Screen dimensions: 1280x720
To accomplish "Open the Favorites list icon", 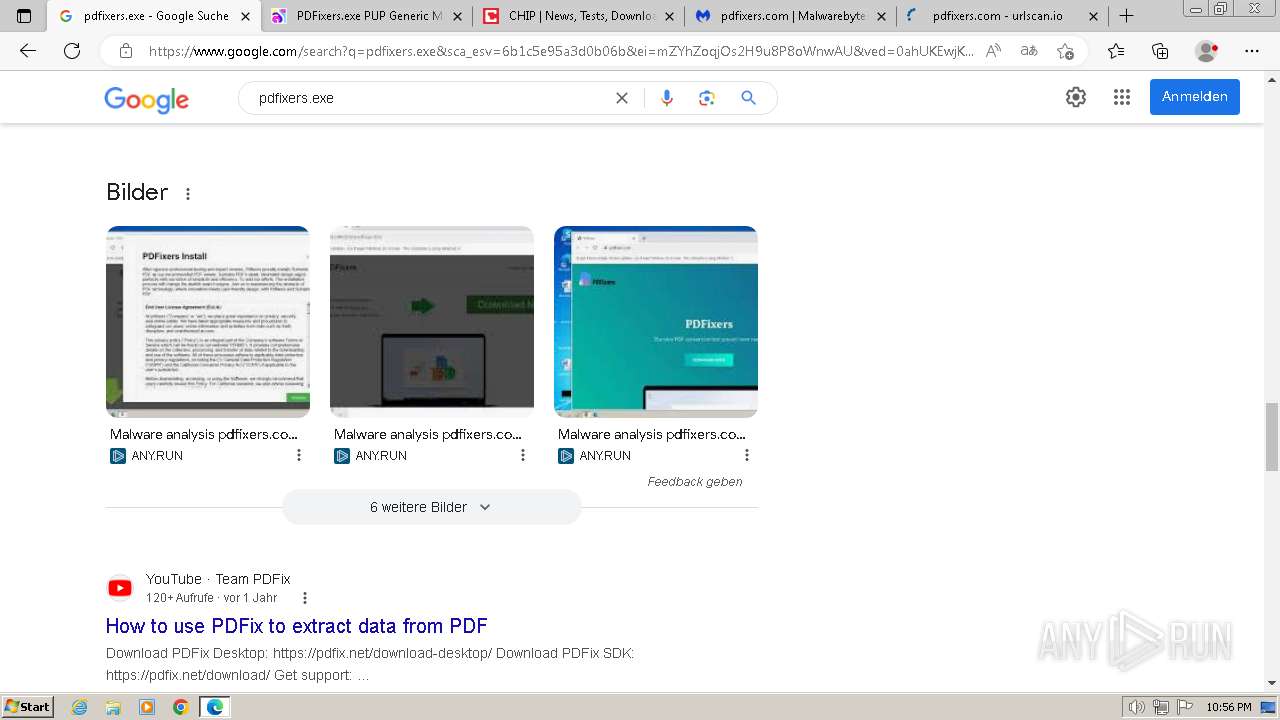I will click(1116, 51).
